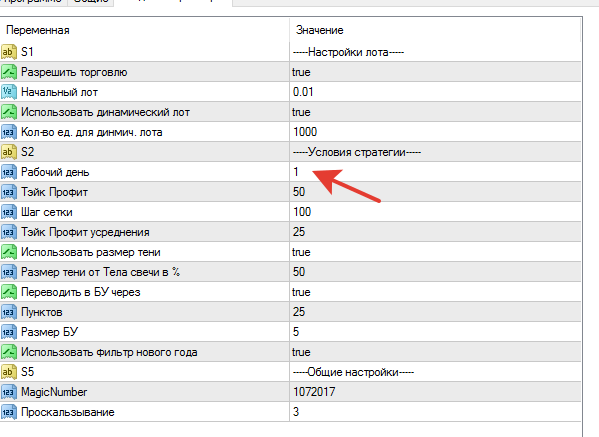Edit the Проскальзывание value 3
599x437 pixels.
[296, 412]
